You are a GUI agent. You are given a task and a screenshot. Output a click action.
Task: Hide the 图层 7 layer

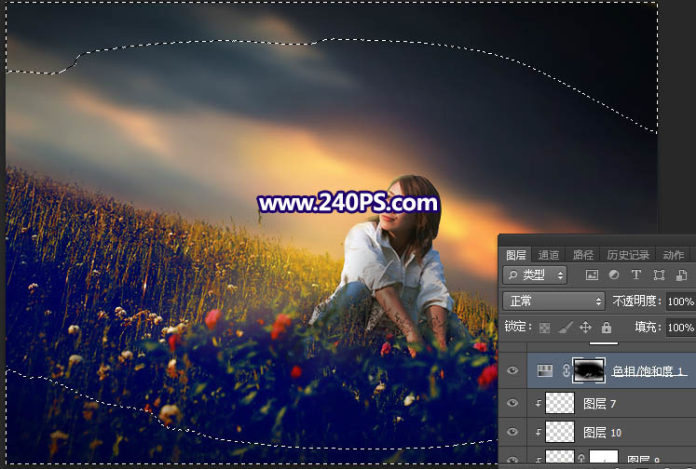[512, 403]
